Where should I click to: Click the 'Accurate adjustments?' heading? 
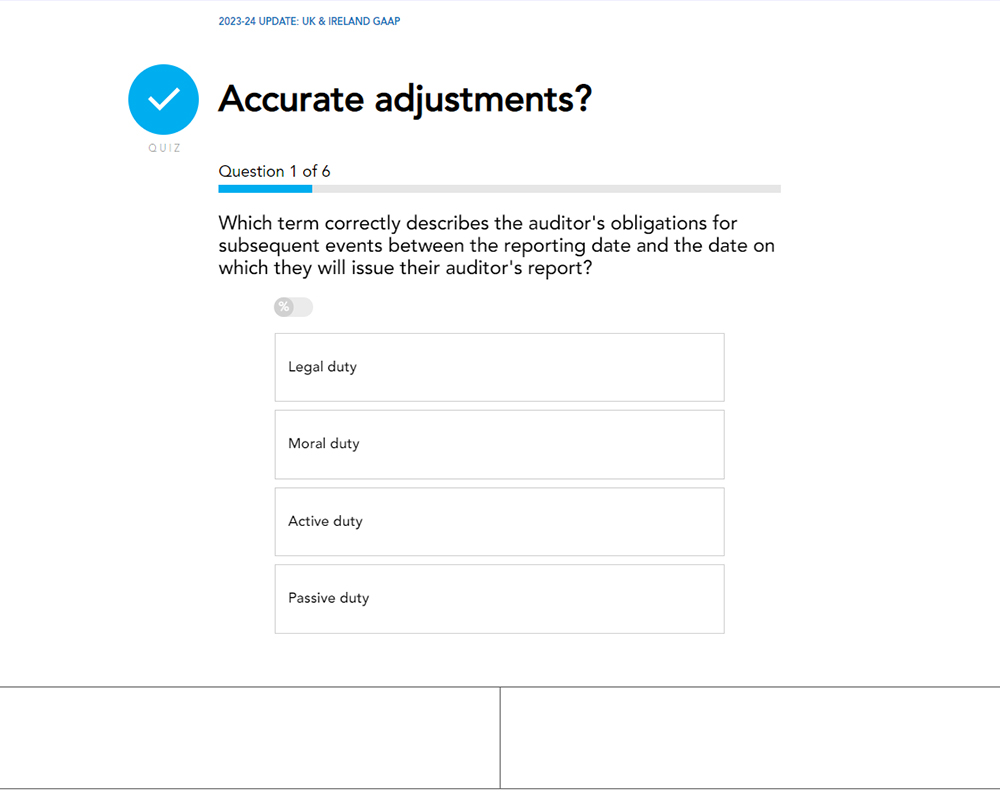[x=405, y=100]
